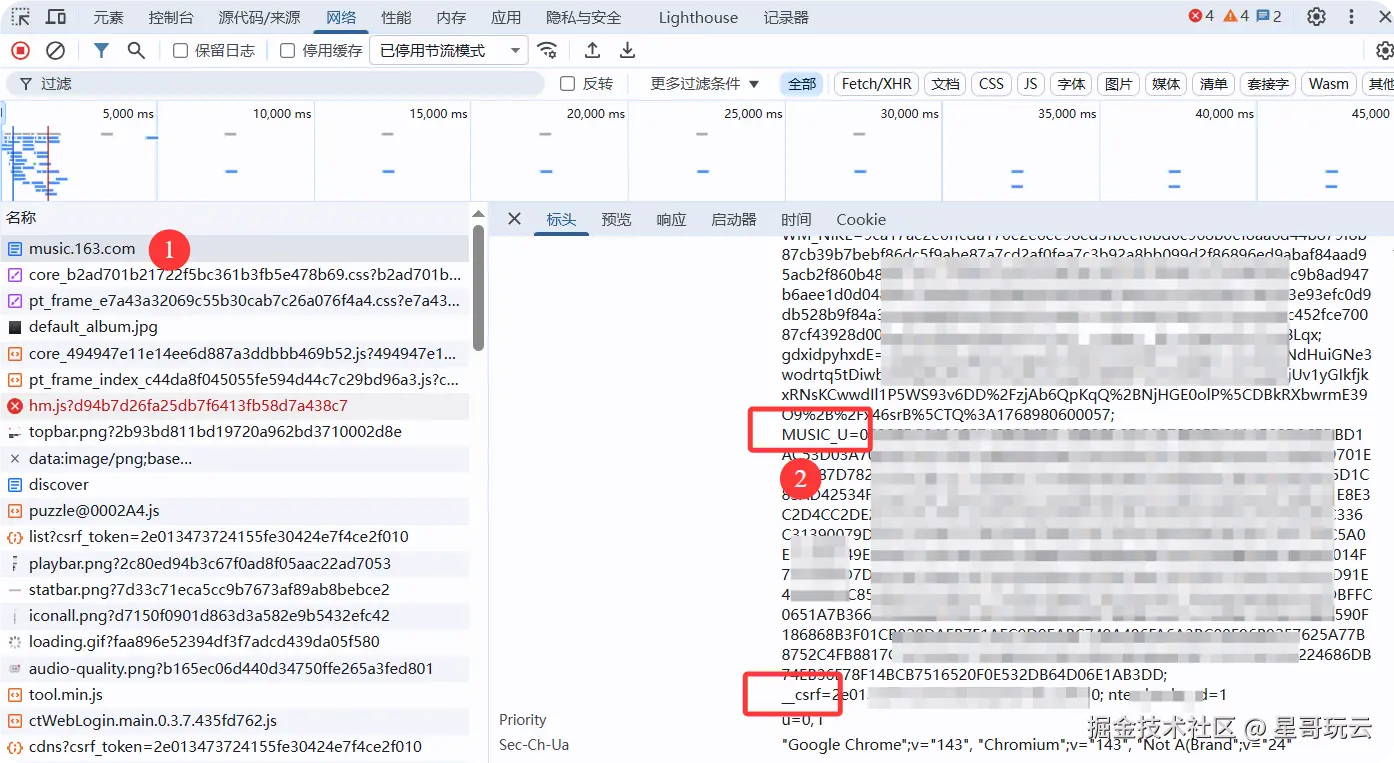Open the 源代码/来源 panel tab

pos(259,17)
